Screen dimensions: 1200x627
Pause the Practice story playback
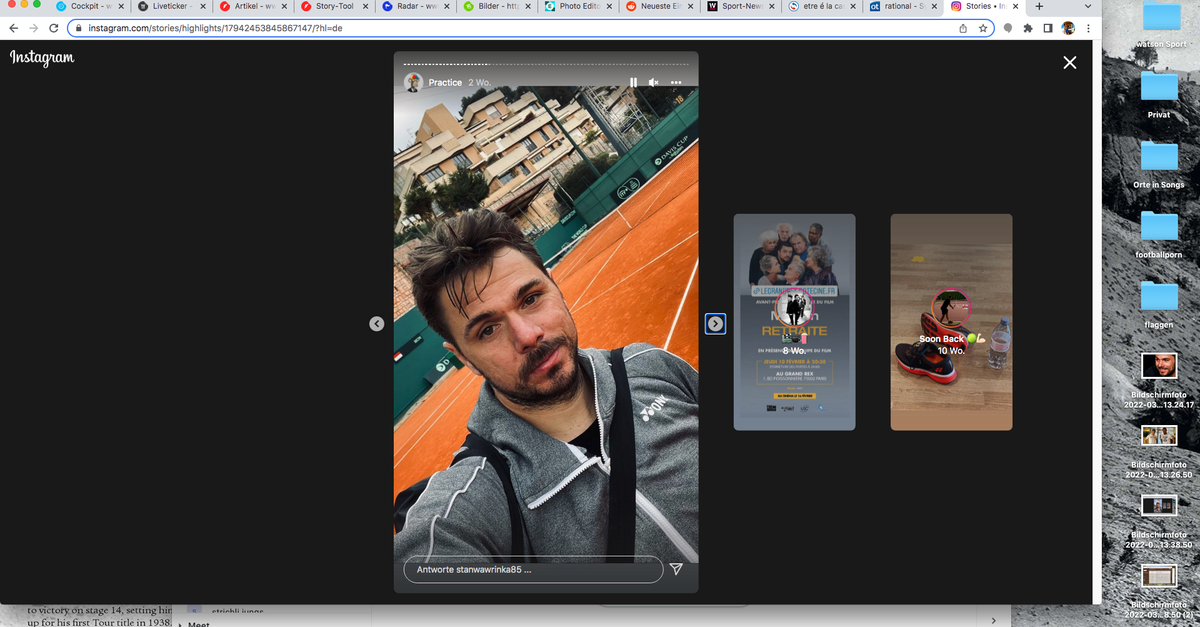(x=633, y=82)
